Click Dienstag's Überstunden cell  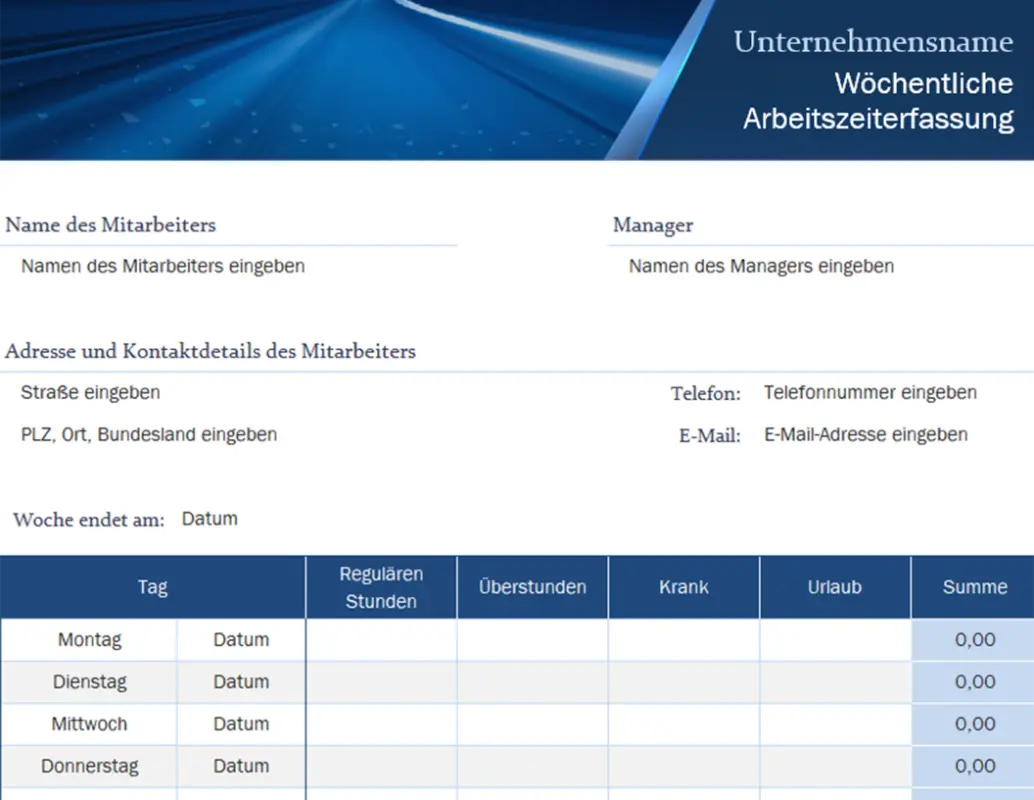[x=532, y=682]
